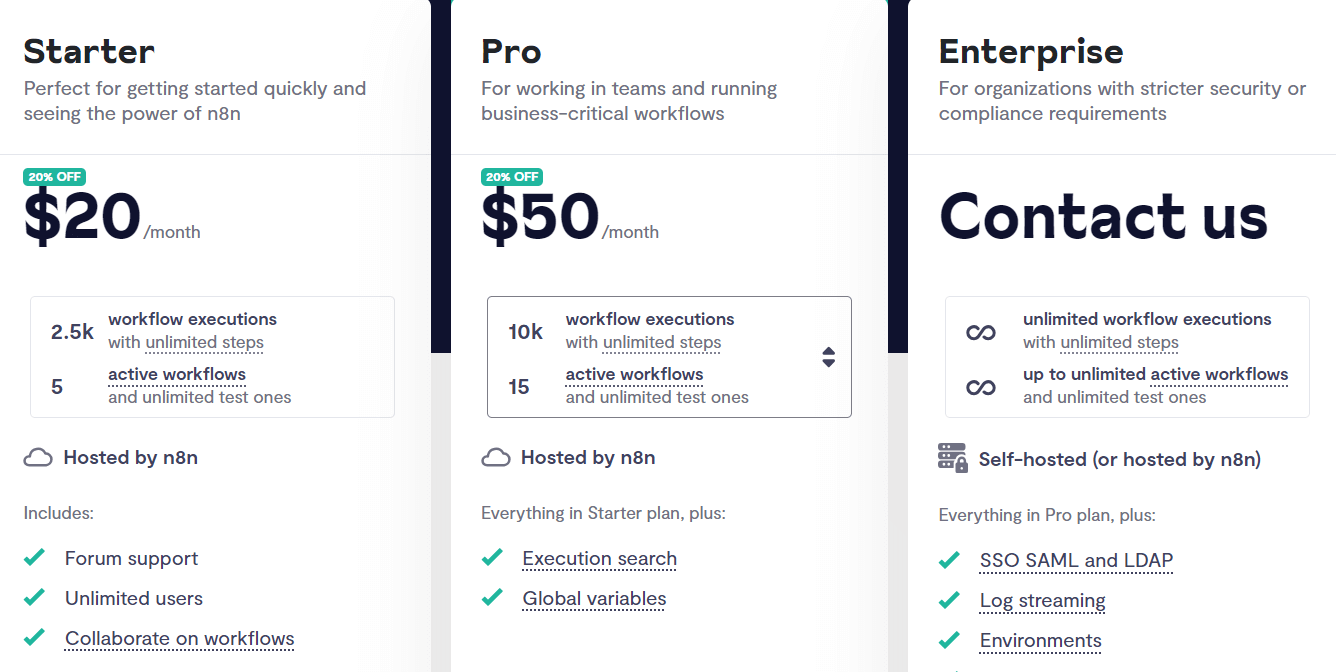Click the Global variables link
Viewport: 1336px width, 672px height.
tap(594, 599)
